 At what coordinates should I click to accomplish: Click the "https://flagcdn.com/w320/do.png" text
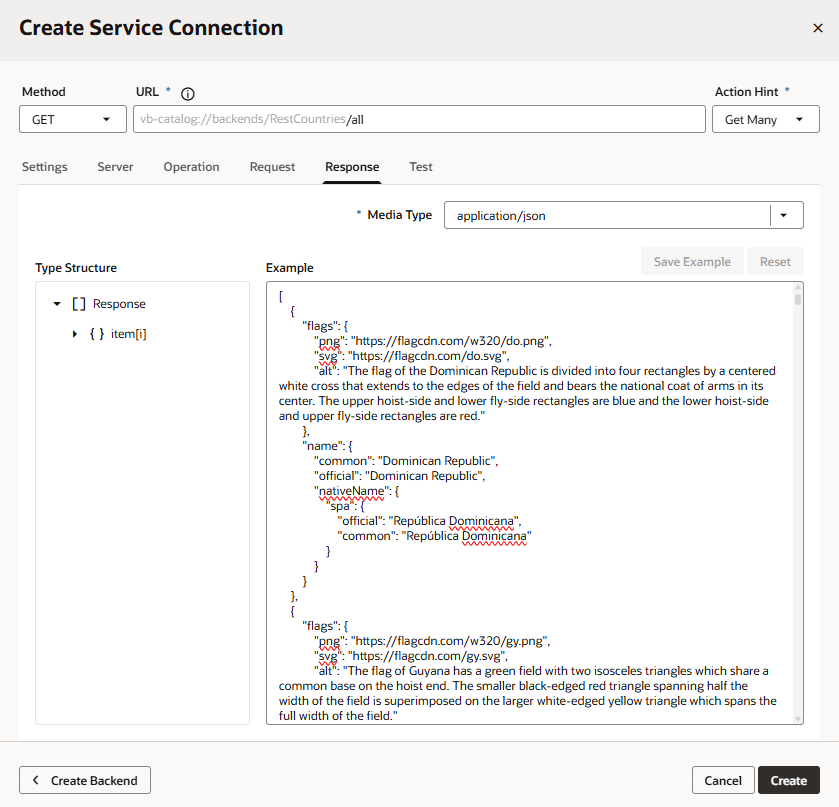[451, 341]
